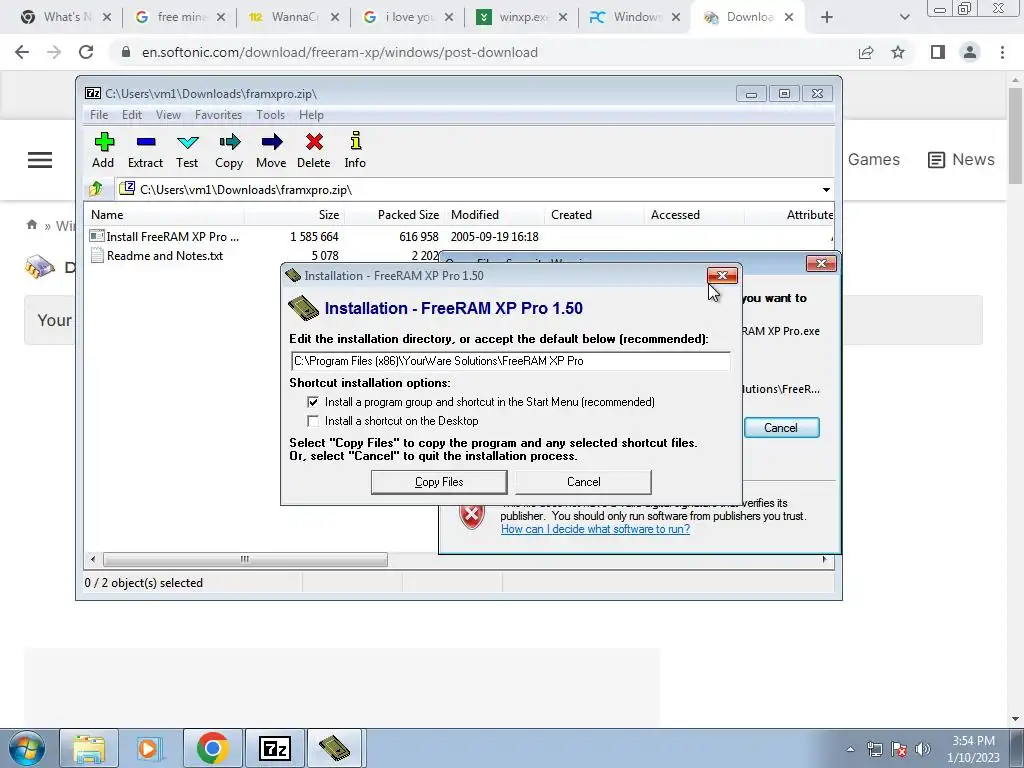Open the 7-Zip Tools menu
Viewport: 1024px width, 768px height.
click(x=270, y=114)
